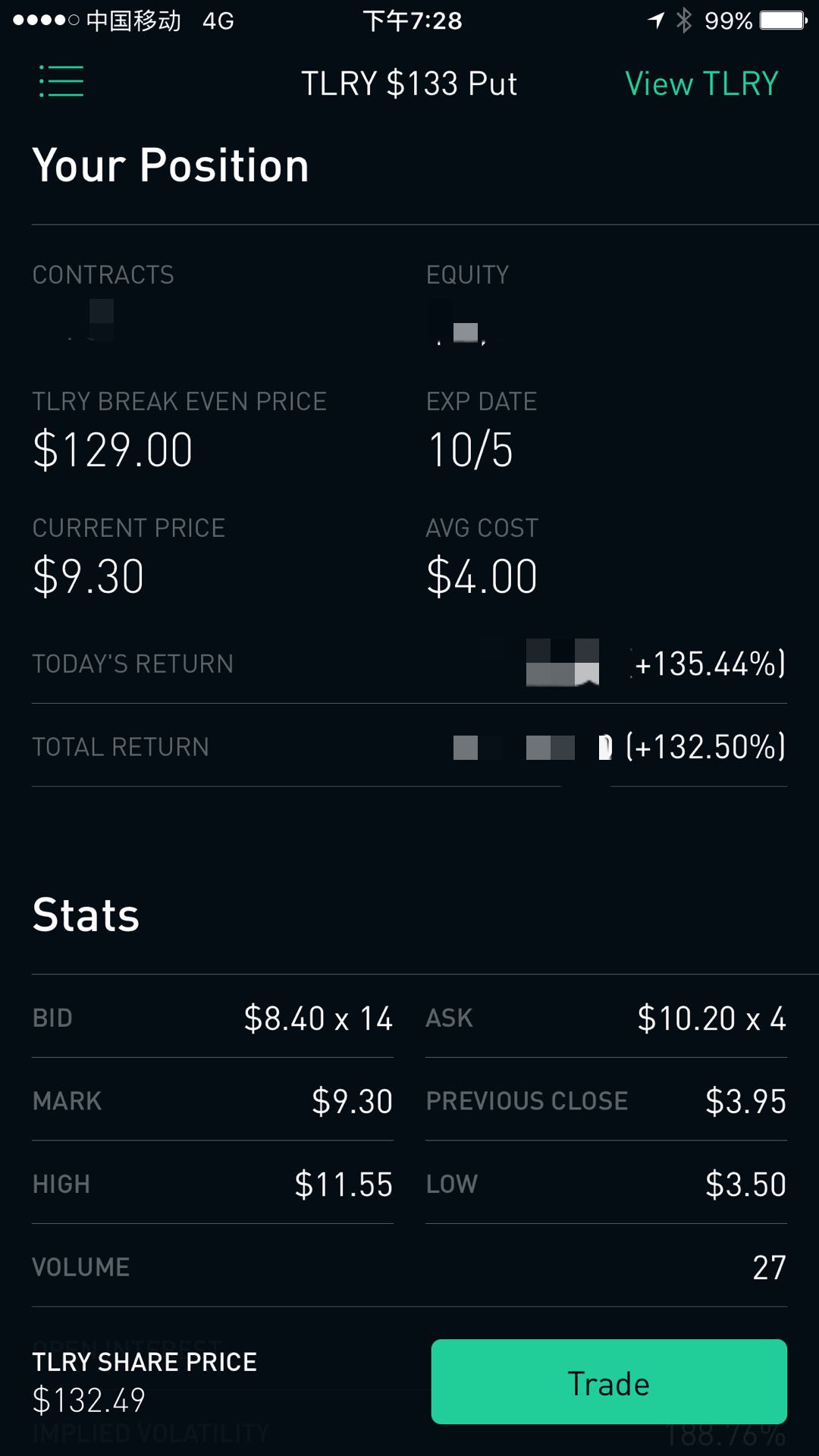Tap the Low $3.50 stat
819x1456 pixels.
click(606, 1184)
